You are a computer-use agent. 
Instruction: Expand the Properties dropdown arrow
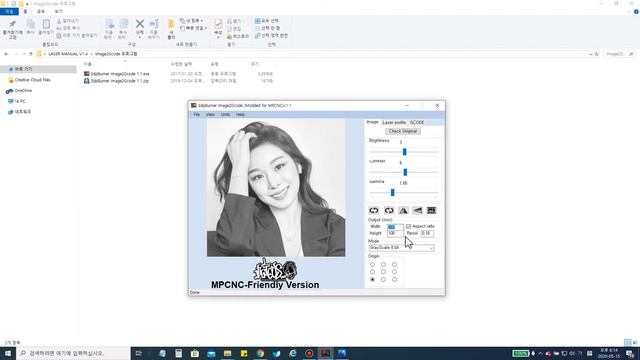(218, 38)
